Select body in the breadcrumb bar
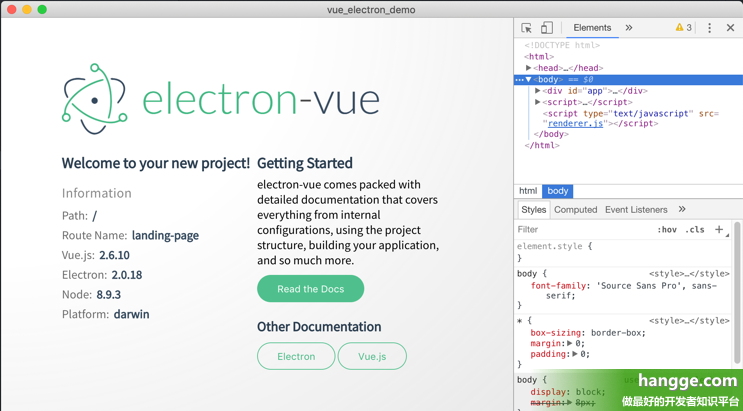Image resolution: width=743 pixels, height=411 pixels. 558,191
